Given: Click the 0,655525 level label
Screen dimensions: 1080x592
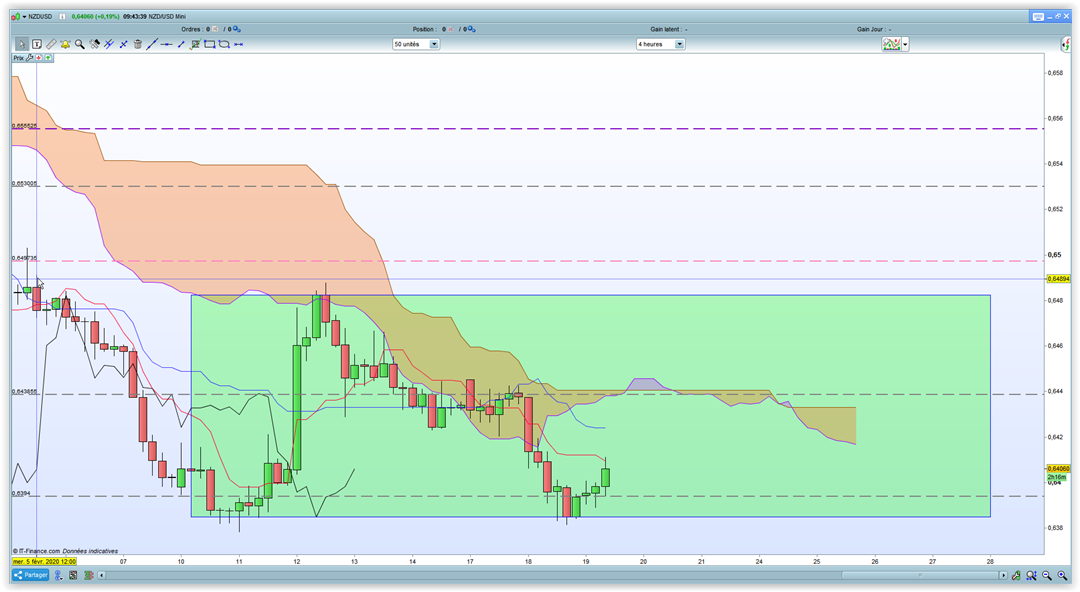Looking at the screenshot, I should [x=25, y=125].
